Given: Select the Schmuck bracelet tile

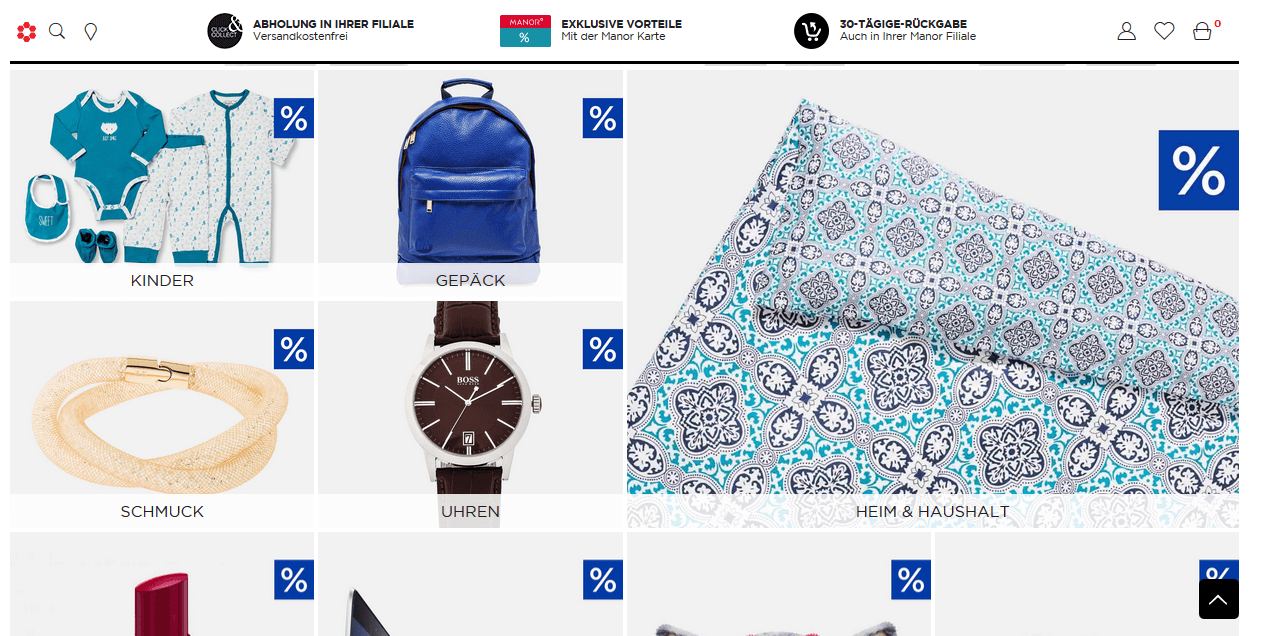Looking at the screenshot, I should click(162, 415).
